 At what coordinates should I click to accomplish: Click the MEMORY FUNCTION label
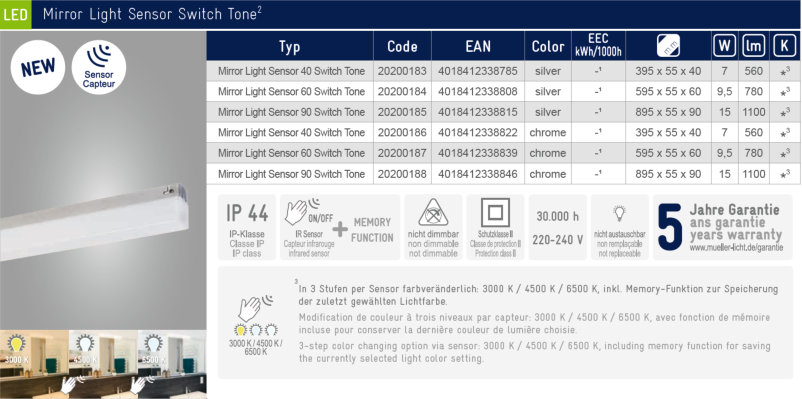[x=372, y=230]
